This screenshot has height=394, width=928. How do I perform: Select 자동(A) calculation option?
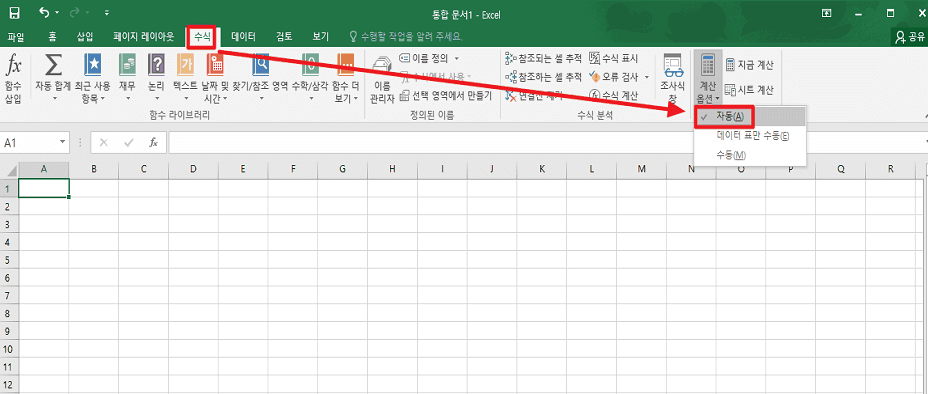click(749, 116)
